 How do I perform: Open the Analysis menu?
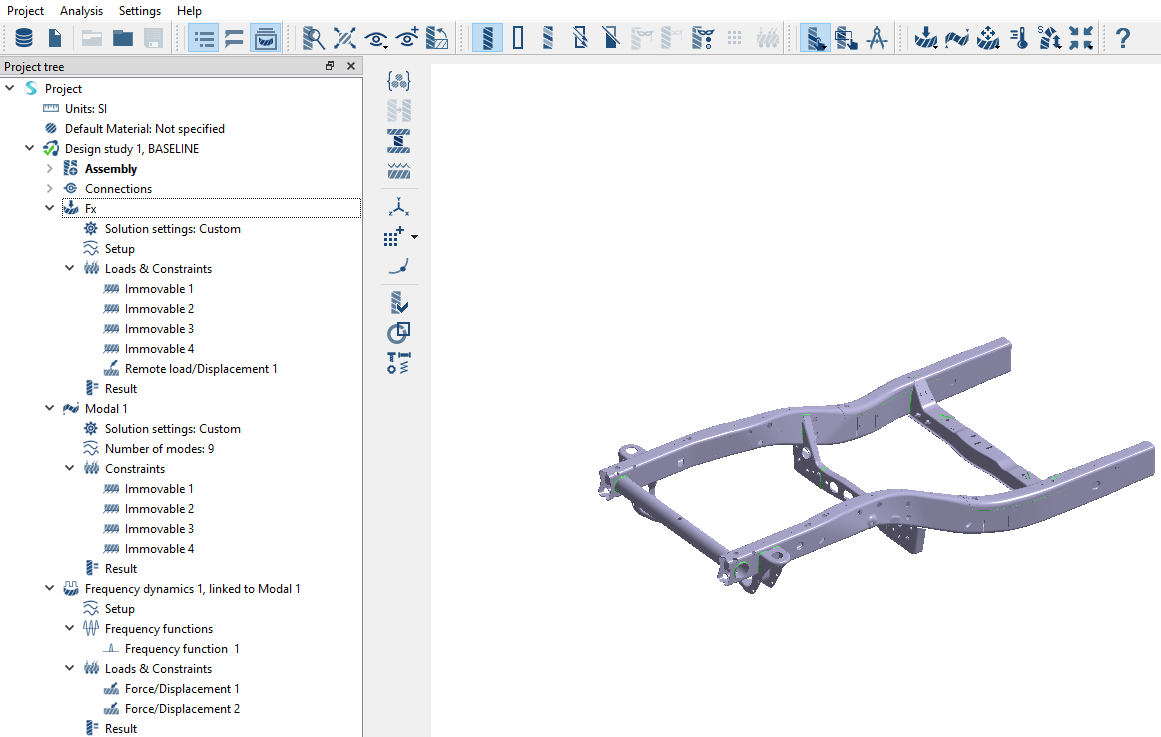(x=81, y=11)
